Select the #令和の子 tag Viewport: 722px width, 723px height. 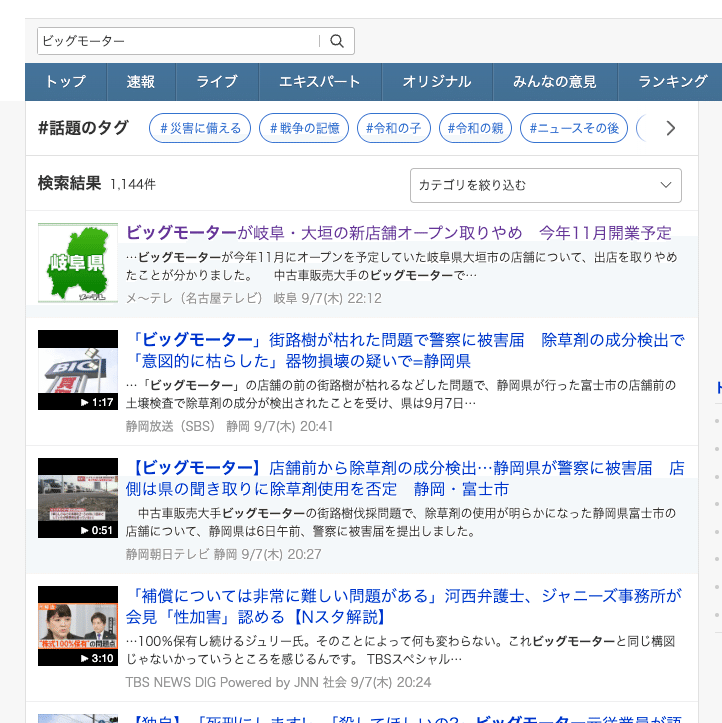[x=394, y=128]
